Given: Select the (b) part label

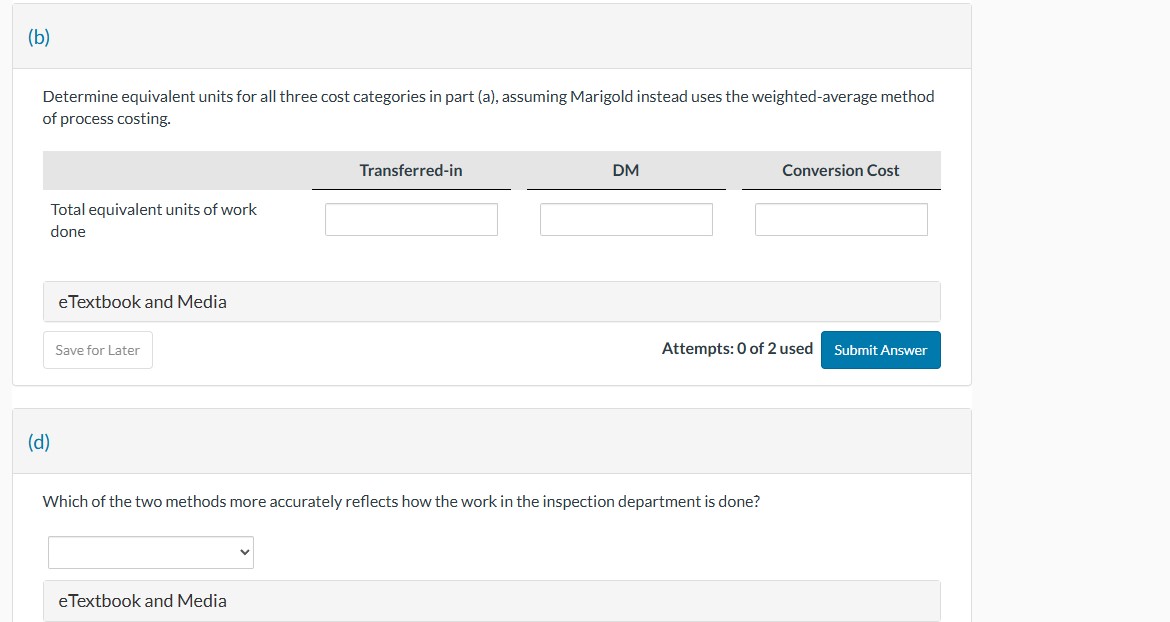Looking at the screenshot, I should [x=39, y=37].
